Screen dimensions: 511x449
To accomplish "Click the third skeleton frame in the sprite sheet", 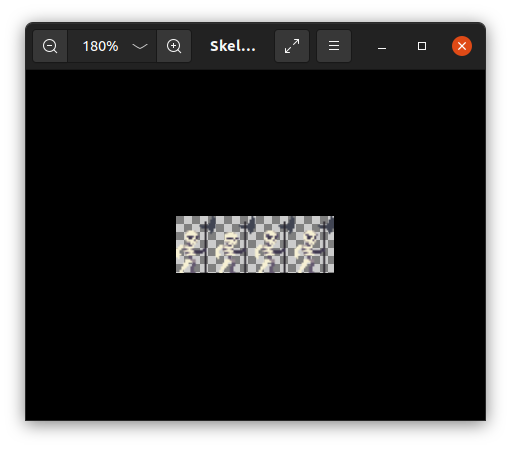I will click(x=275, y=244).
